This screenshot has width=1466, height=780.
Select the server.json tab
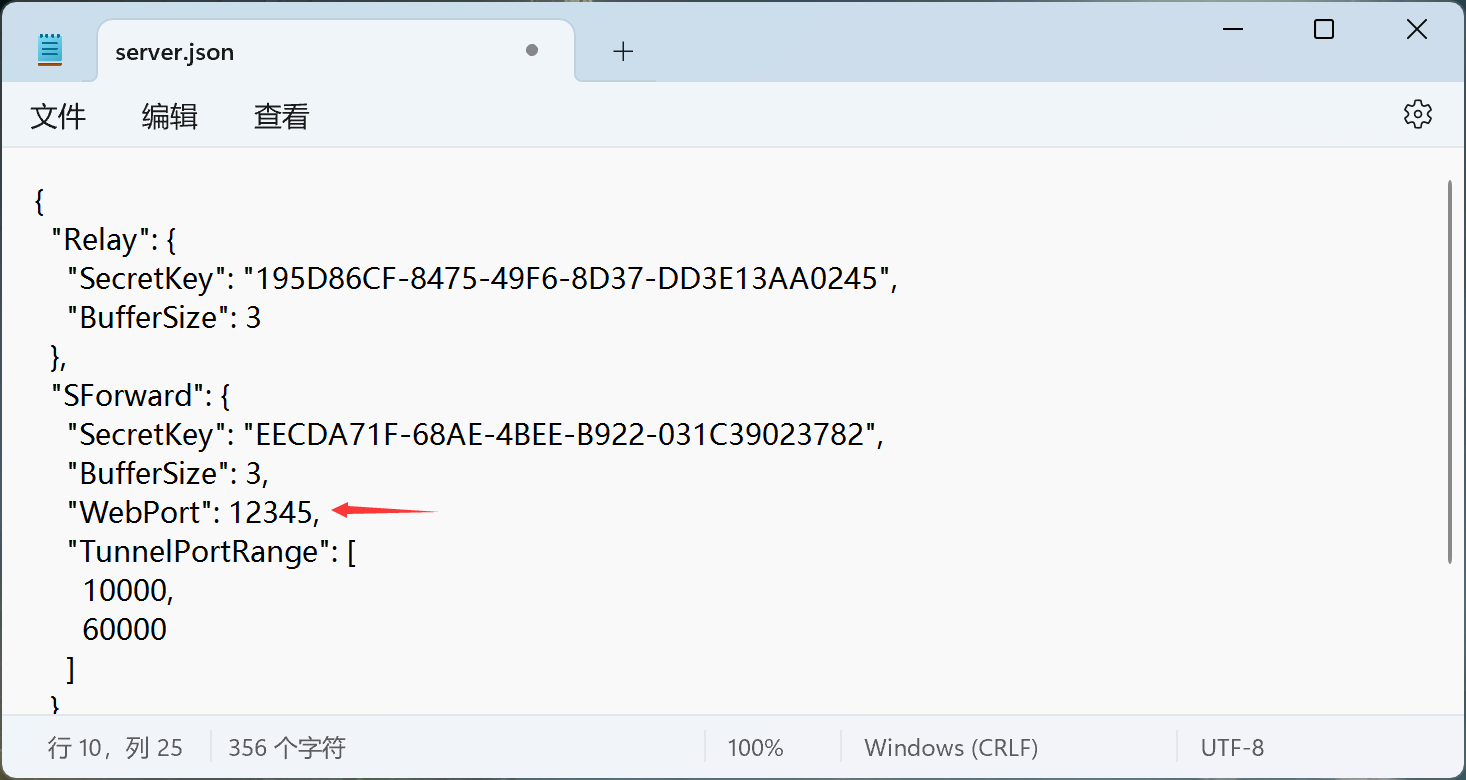point(336,51)
